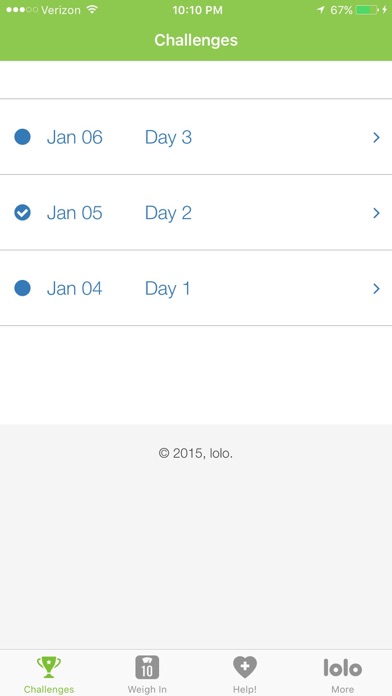Open the Day 3 challenge label
Image resolution: width=392 pixels, height=696 pixels.
pos(168,137)
